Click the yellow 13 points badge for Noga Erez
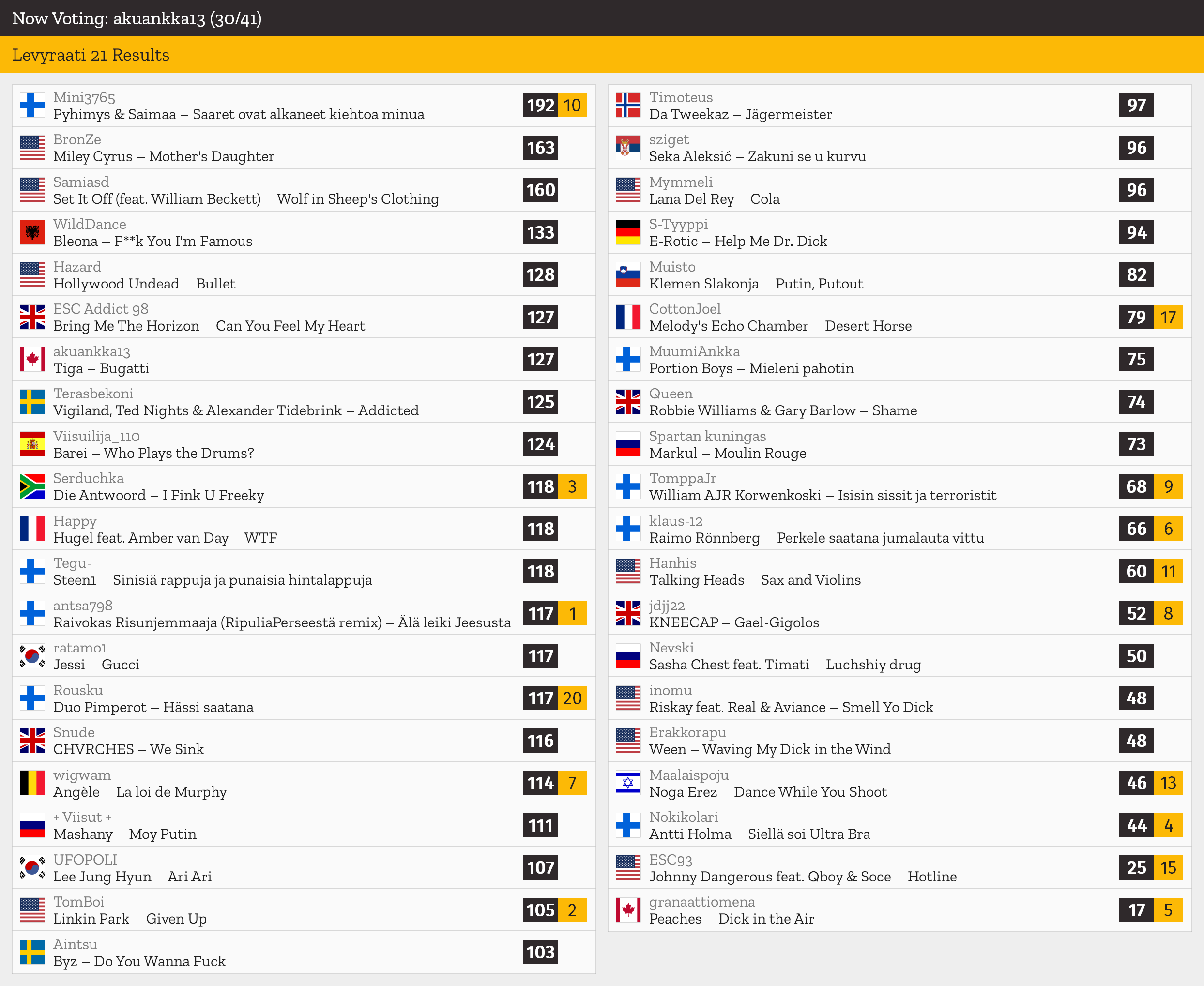The height and width of the screenshot is (986, 1204). coord(1168,783)
